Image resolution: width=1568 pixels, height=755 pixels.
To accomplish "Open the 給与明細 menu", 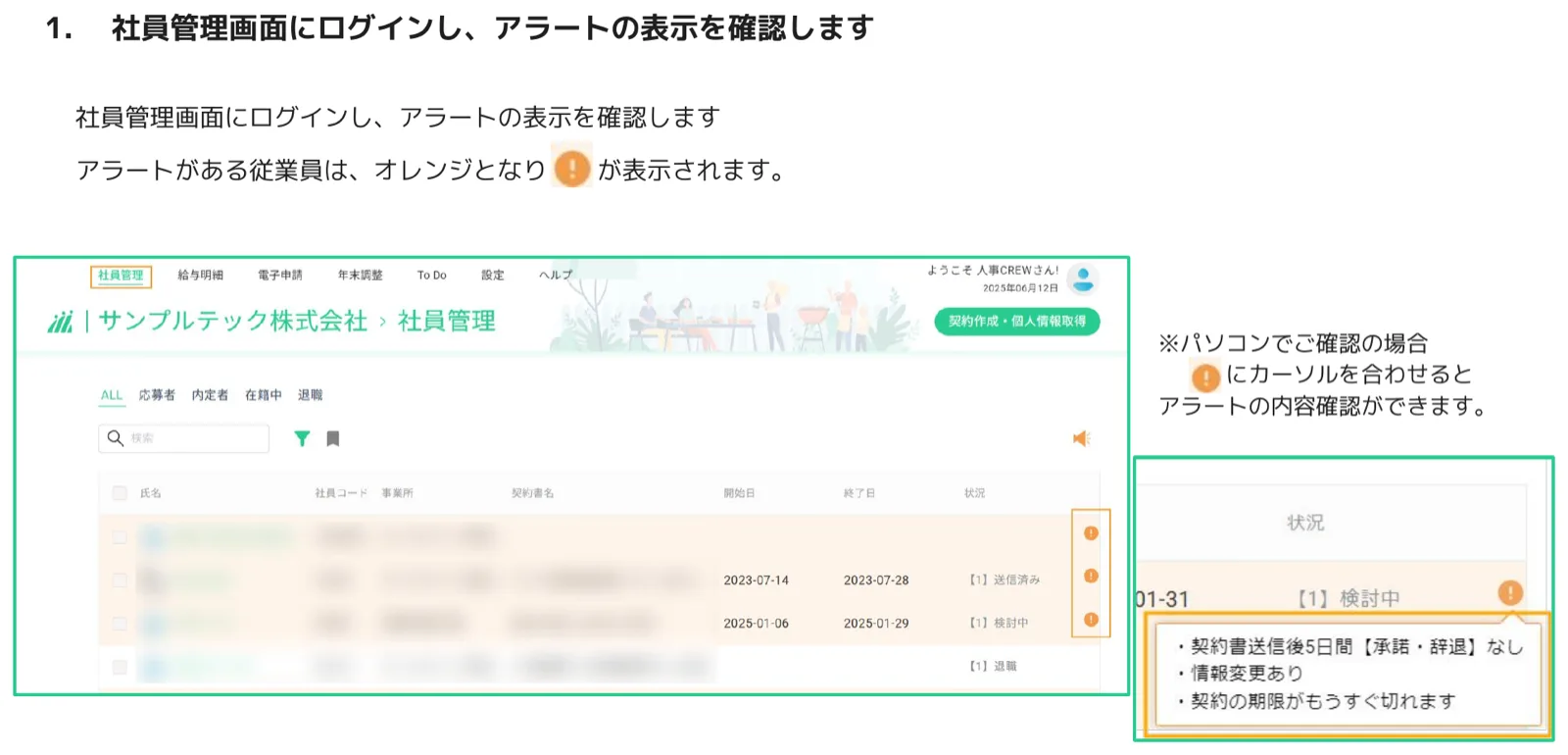I will (200, 276).
